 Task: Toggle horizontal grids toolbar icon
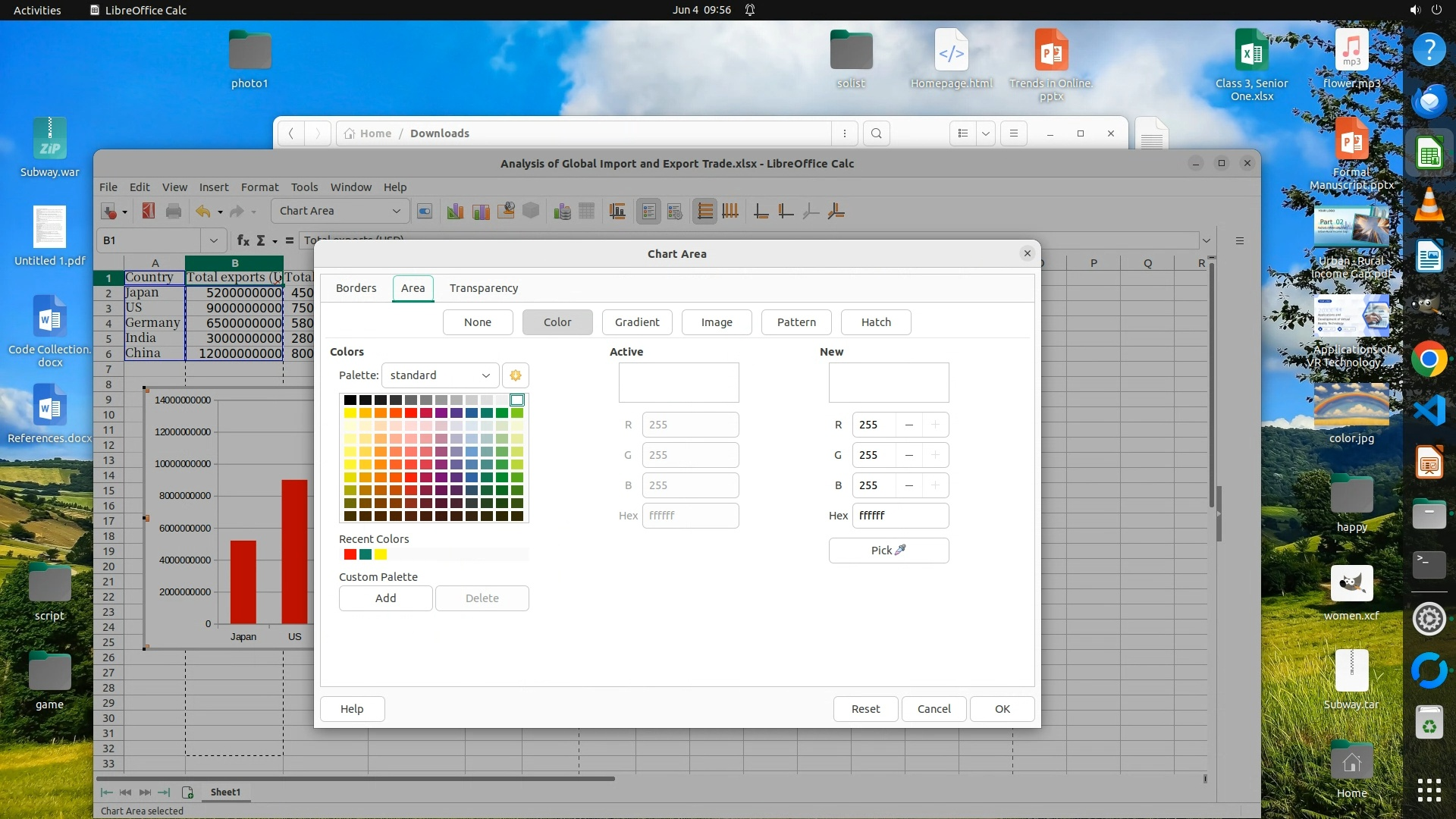(x=704, y=212)
